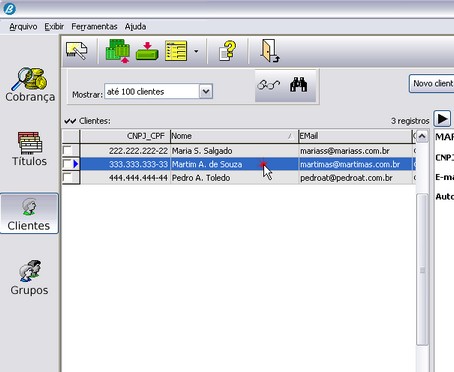Open the Arquivo menu
454x372 pixels.
pyautogui.click(x=23, y=27)
